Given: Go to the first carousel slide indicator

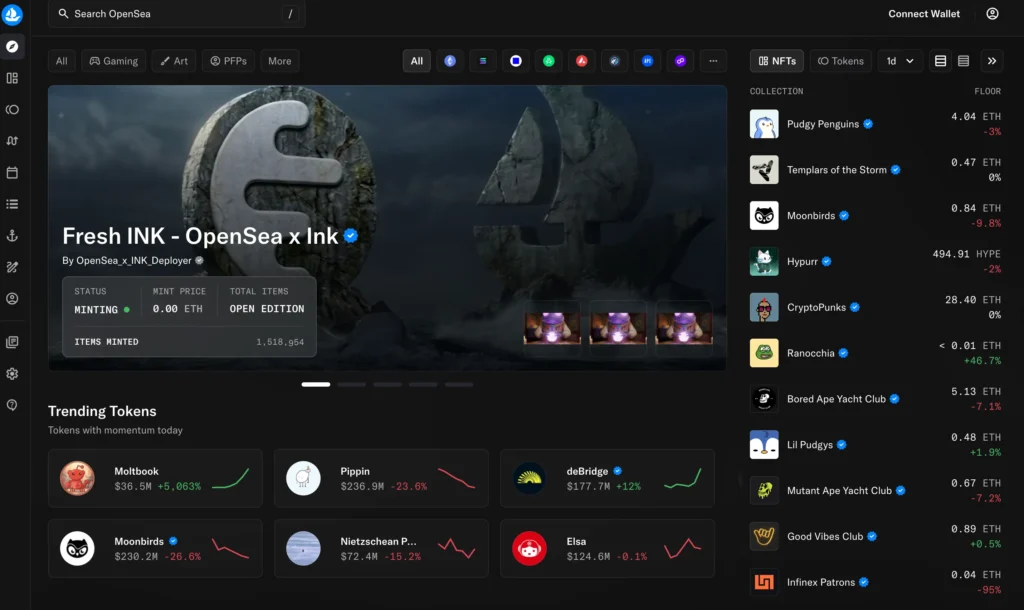Looking at the screenshot, I should point(316,385).
